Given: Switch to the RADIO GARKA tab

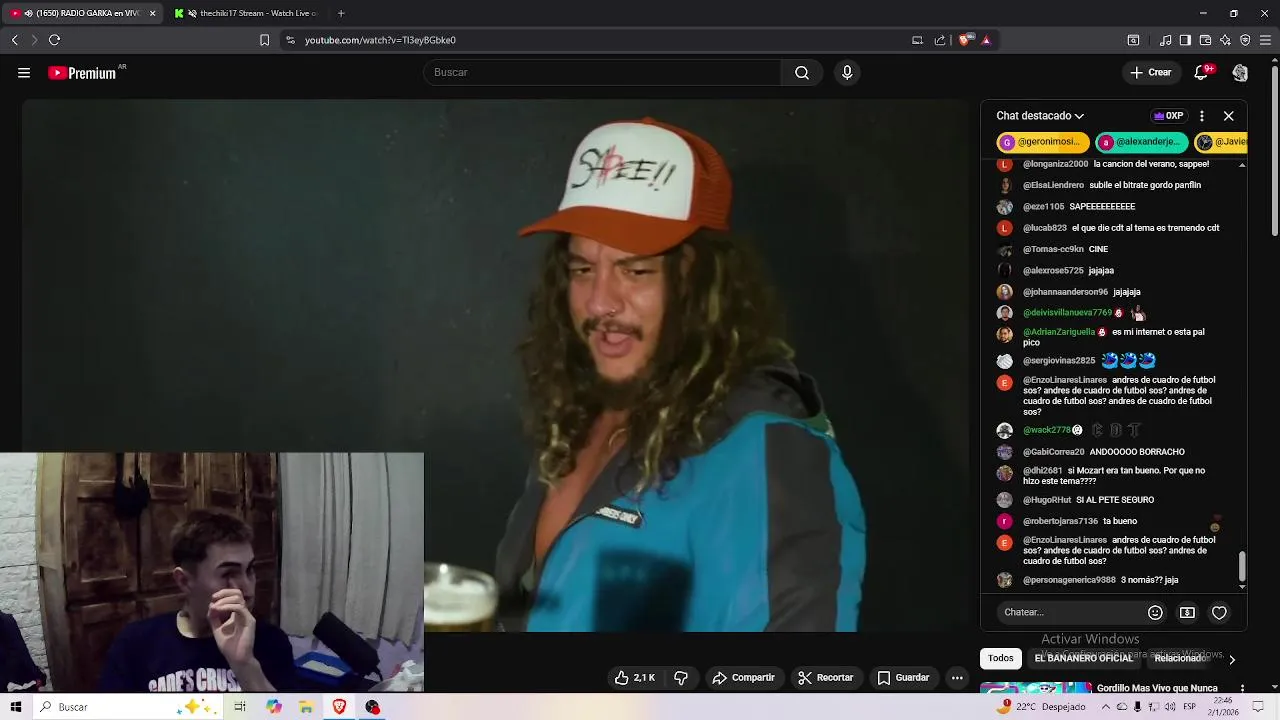Looking at the screenshot, I should (82, 13).
